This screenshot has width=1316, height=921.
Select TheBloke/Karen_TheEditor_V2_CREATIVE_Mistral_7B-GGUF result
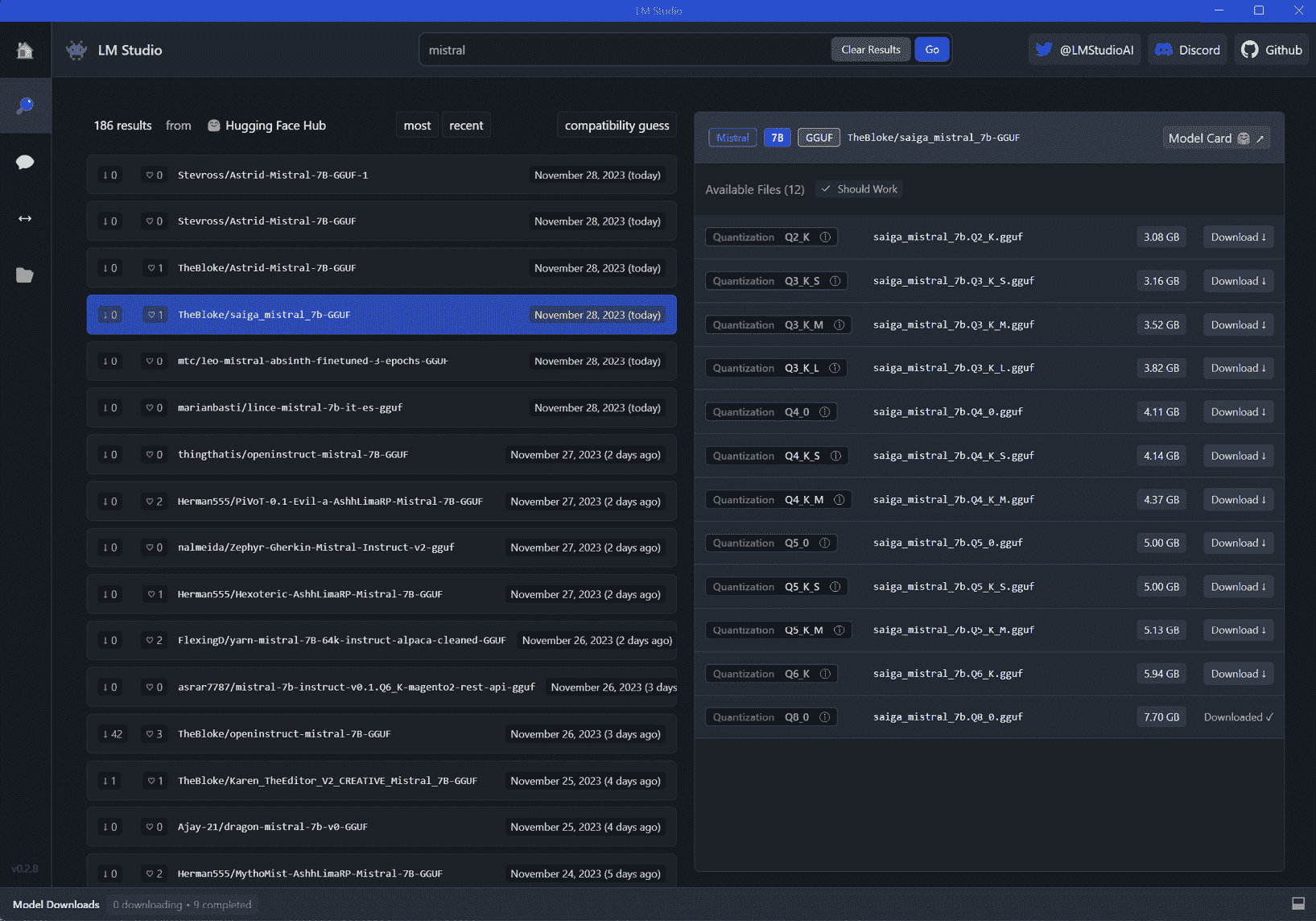382,781
